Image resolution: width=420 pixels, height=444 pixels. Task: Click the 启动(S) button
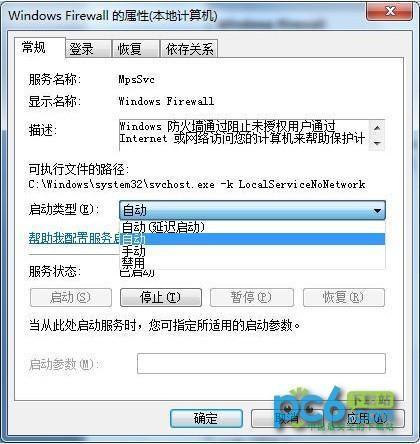pos(71,297)
